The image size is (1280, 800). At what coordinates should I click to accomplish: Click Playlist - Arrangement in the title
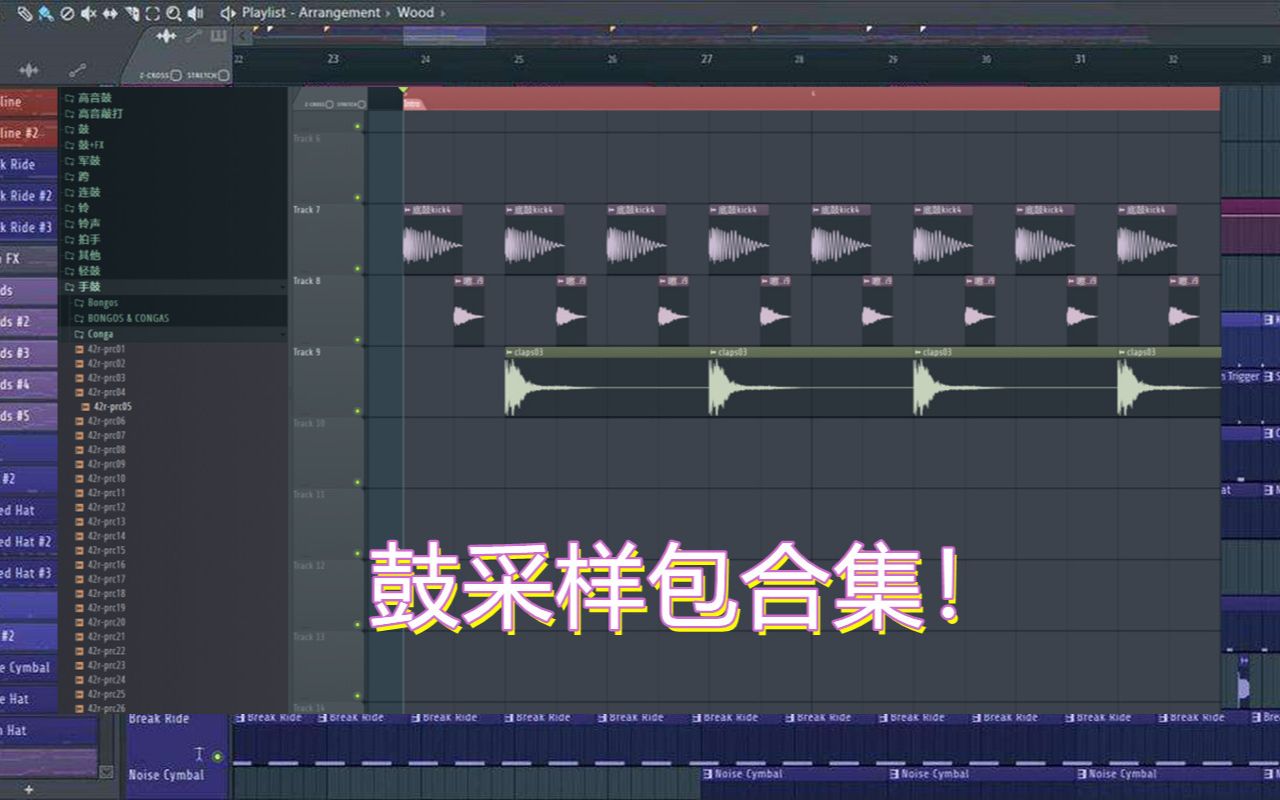[x=311, y=13]
